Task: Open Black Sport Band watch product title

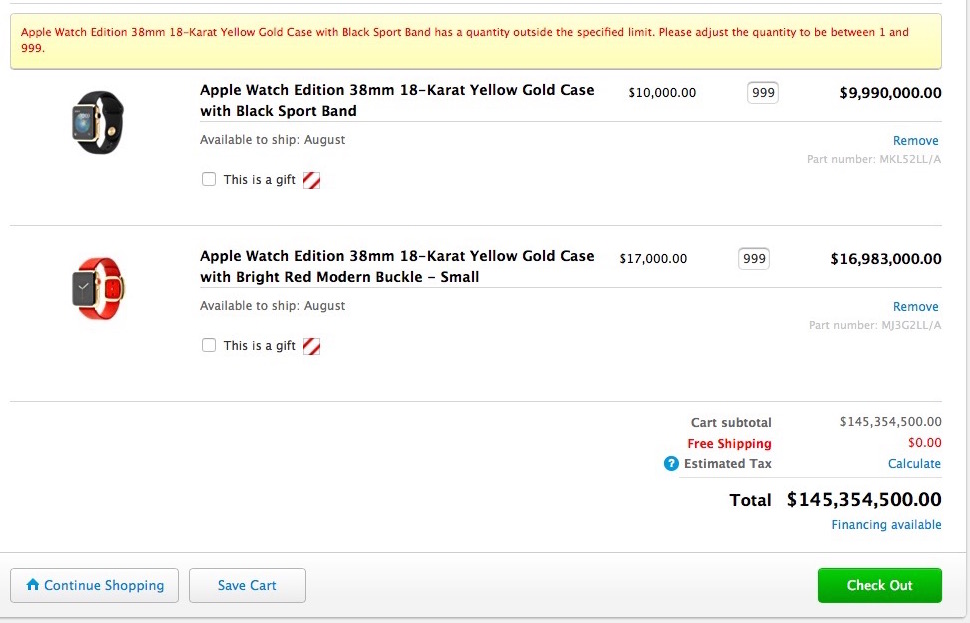Action: point(397,100)
